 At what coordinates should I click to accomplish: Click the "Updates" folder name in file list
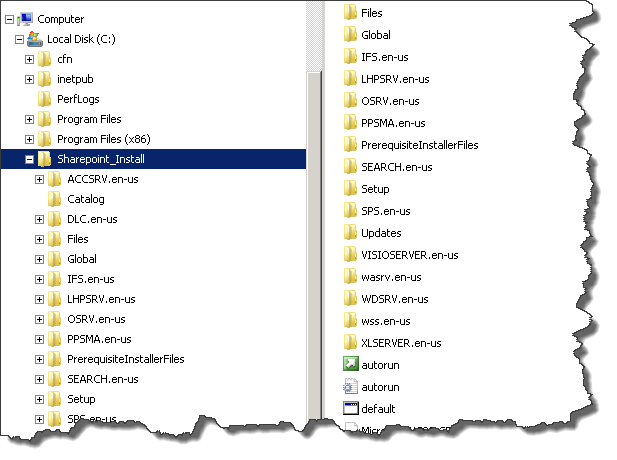click(381, 233)
